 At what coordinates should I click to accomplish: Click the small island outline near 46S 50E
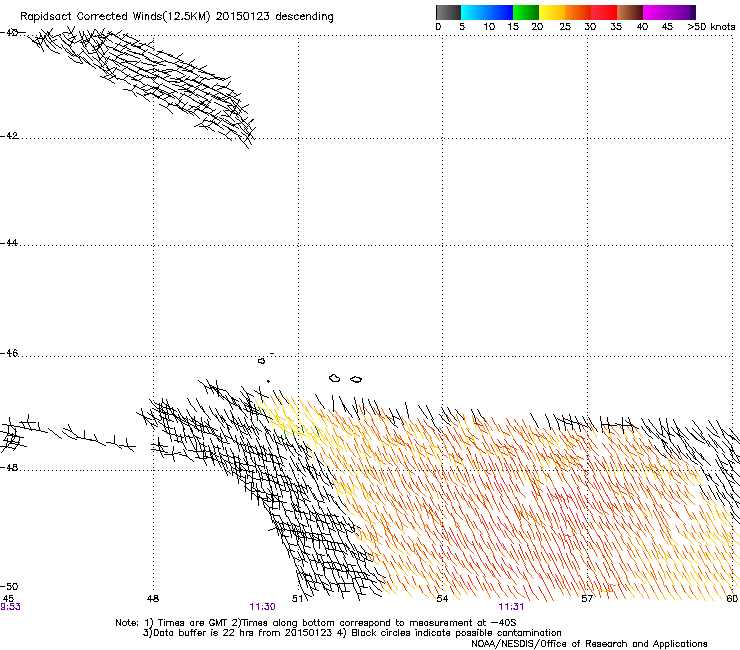click(261, 361)
